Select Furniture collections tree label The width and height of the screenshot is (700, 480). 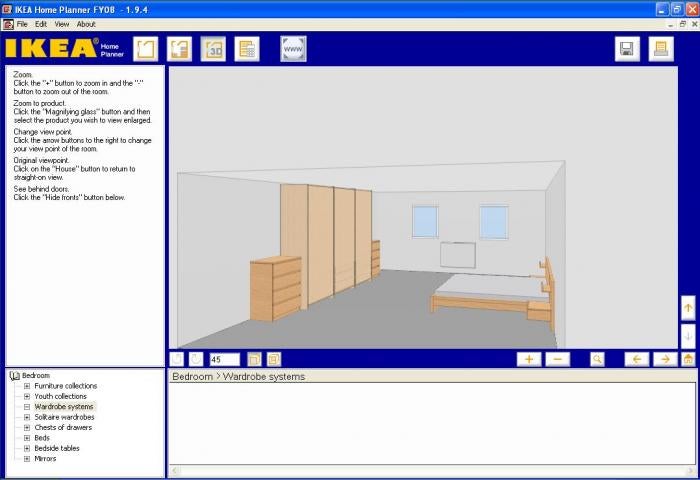pyautogui.click(x=66, y=386)
